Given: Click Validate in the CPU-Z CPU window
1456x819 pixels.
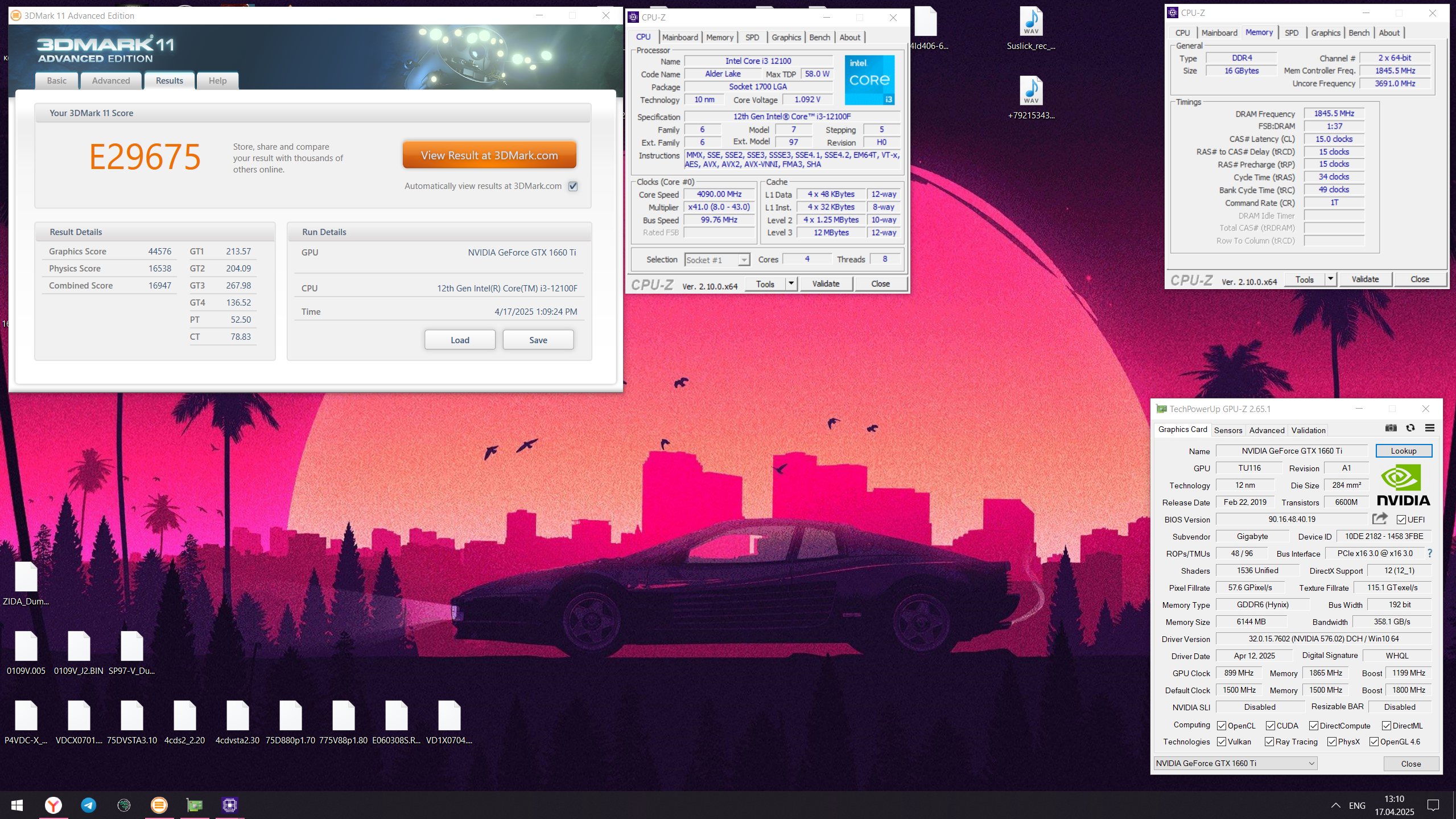Looking at the screenshot, I should [x=826, y=283].
